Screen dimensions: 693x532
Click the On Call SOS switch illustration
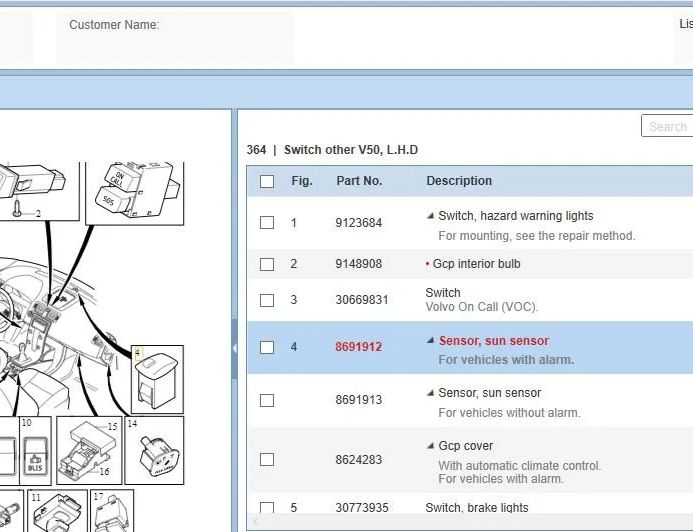coord(135,187)
